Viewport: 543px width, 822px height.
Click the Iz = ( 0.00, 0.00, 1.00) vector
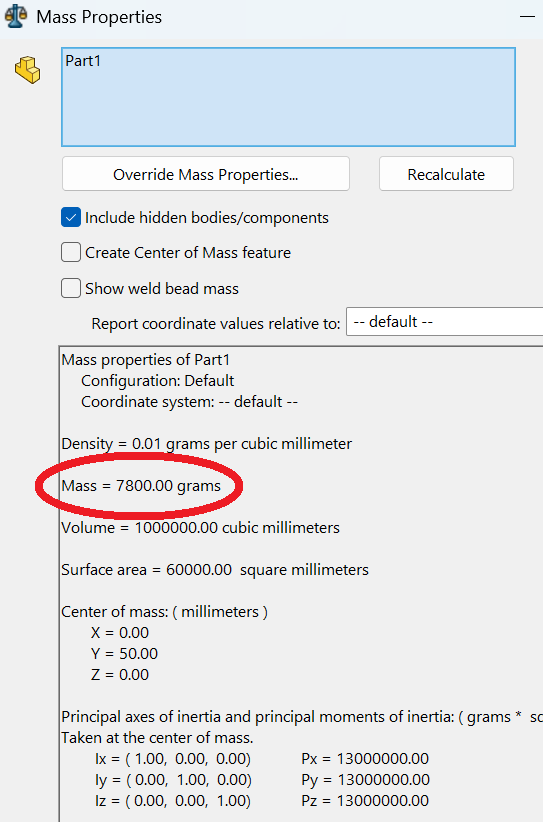[173, 801]
